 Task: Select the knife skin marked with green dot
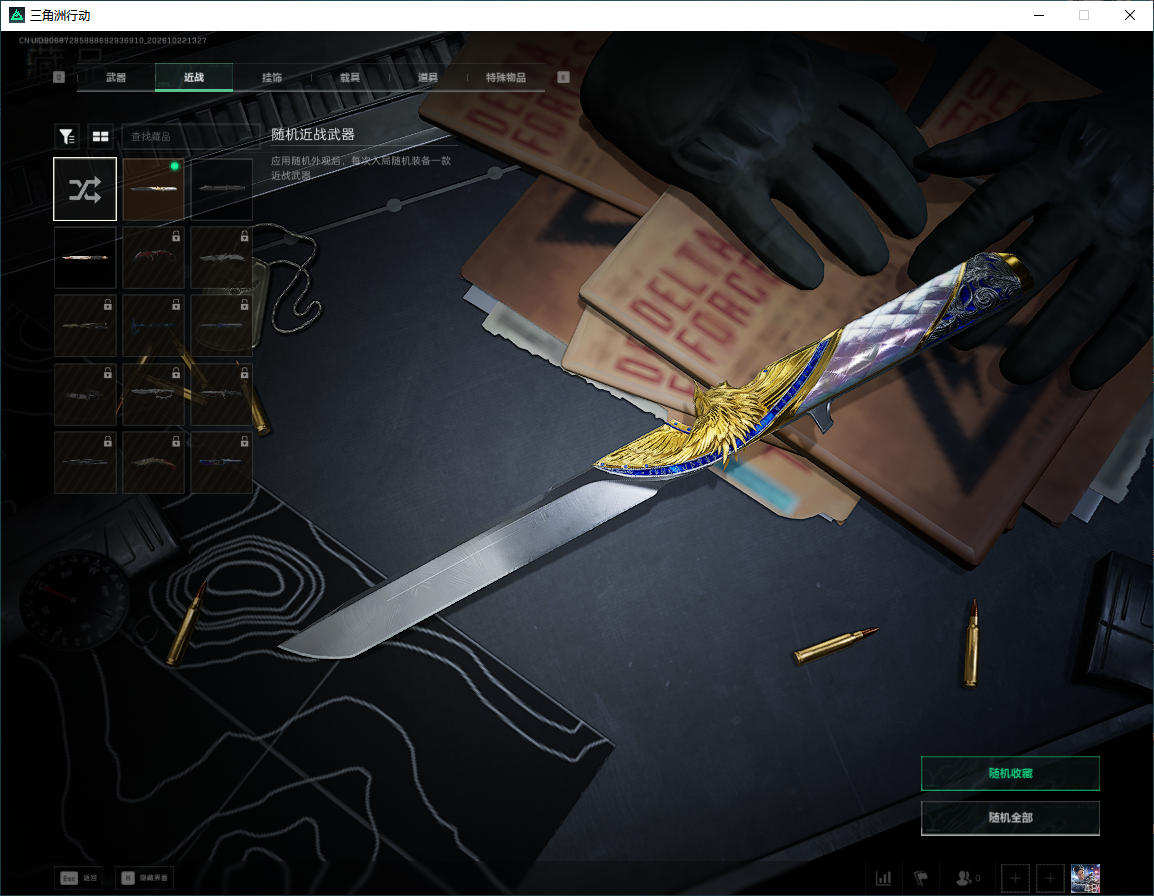click(153, 189)
